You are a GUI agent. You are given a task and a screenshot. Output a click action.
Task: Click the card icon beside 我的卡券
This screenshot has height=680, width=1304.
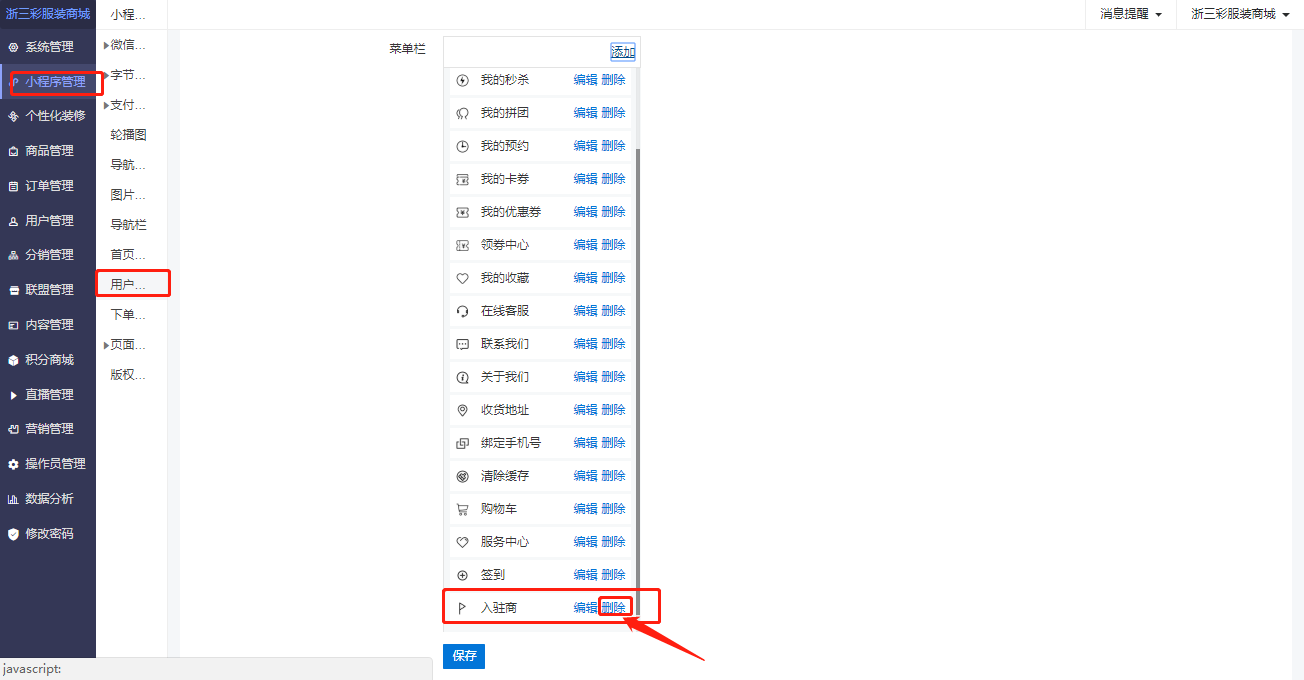click(462, 179)
